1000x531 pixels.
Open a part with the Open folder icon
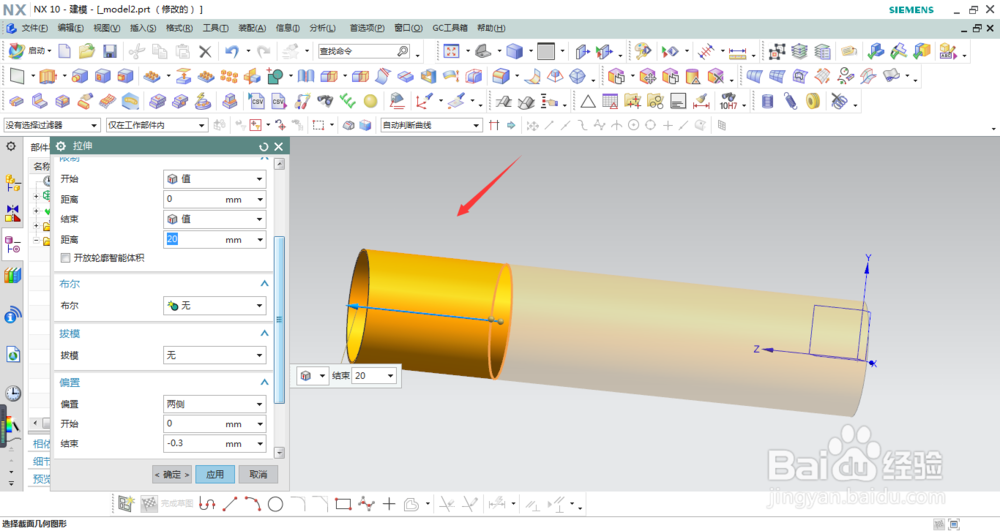coord(87,51)
